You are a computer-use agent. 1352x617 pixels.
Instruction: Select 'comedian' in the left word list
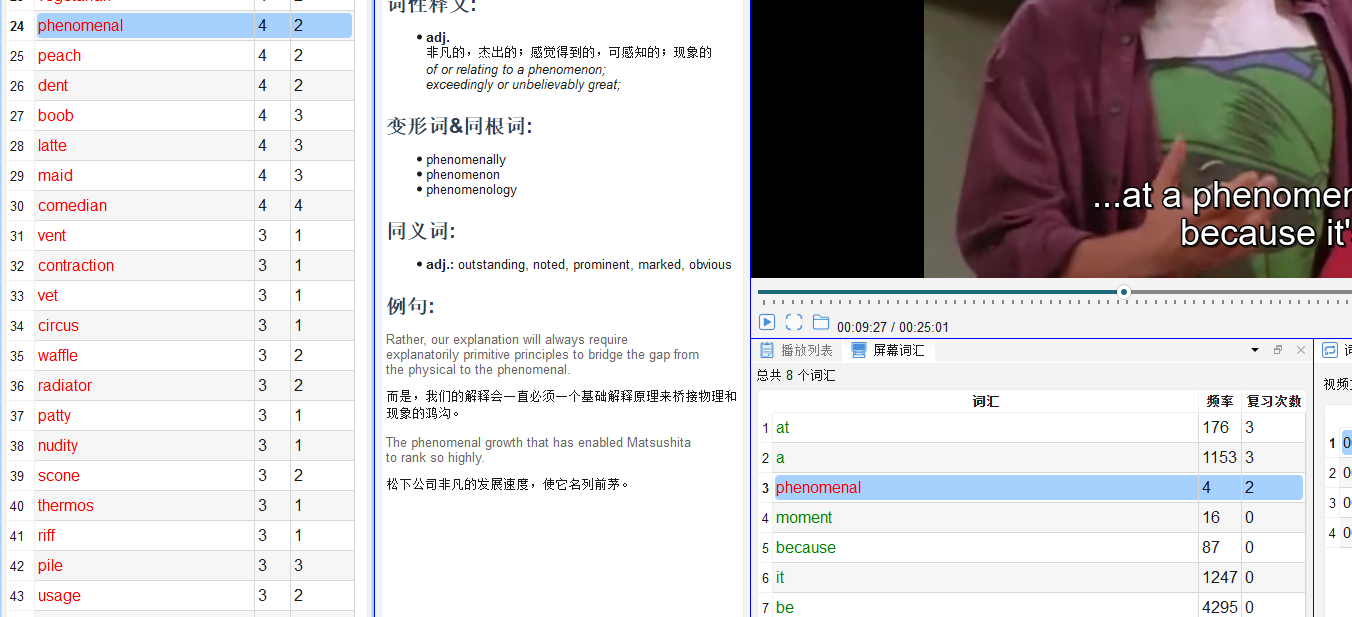(x=72, y=205)
